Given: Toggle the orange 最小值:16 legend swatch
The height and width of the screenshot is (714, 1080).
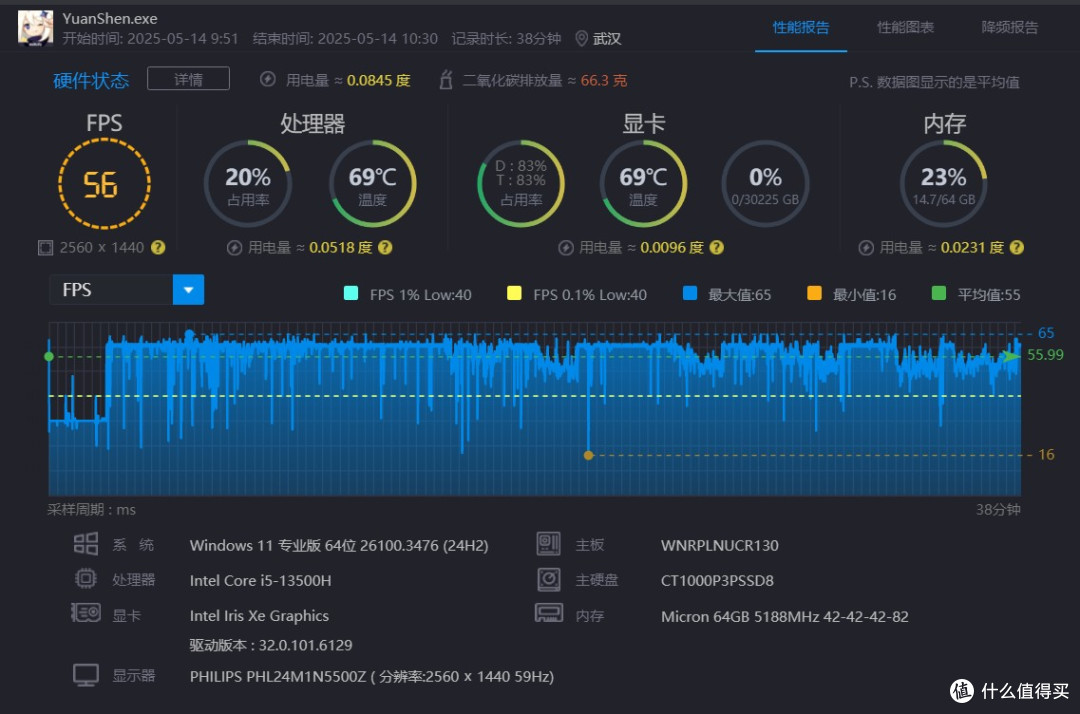Looking at the screenshot, I should (x=814, y=293).
